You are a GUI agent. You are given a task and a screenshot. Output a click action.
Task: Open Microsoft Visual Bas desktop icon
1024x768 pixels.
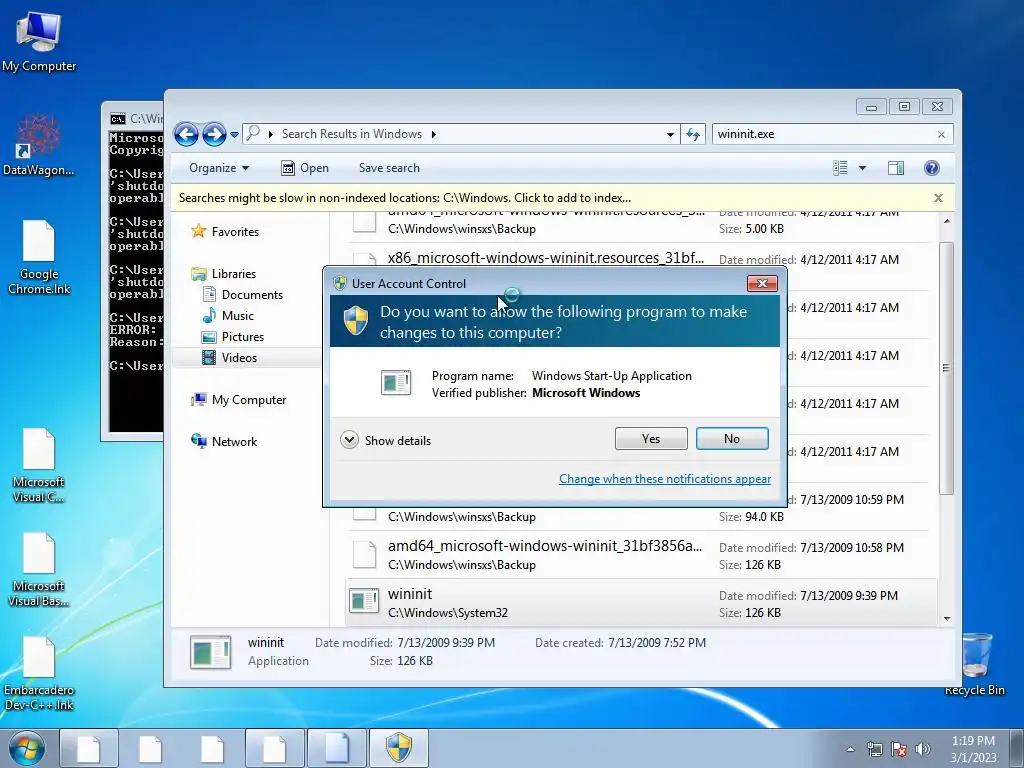39,569
